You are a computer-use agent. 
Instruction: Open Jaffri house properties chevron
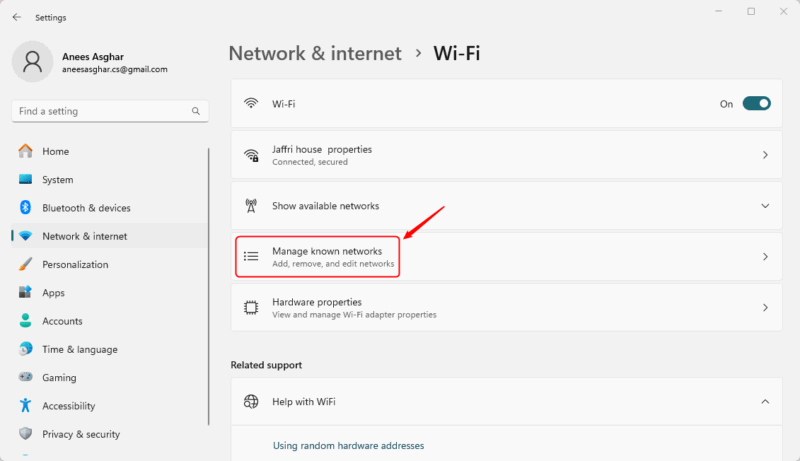[765, 155]
